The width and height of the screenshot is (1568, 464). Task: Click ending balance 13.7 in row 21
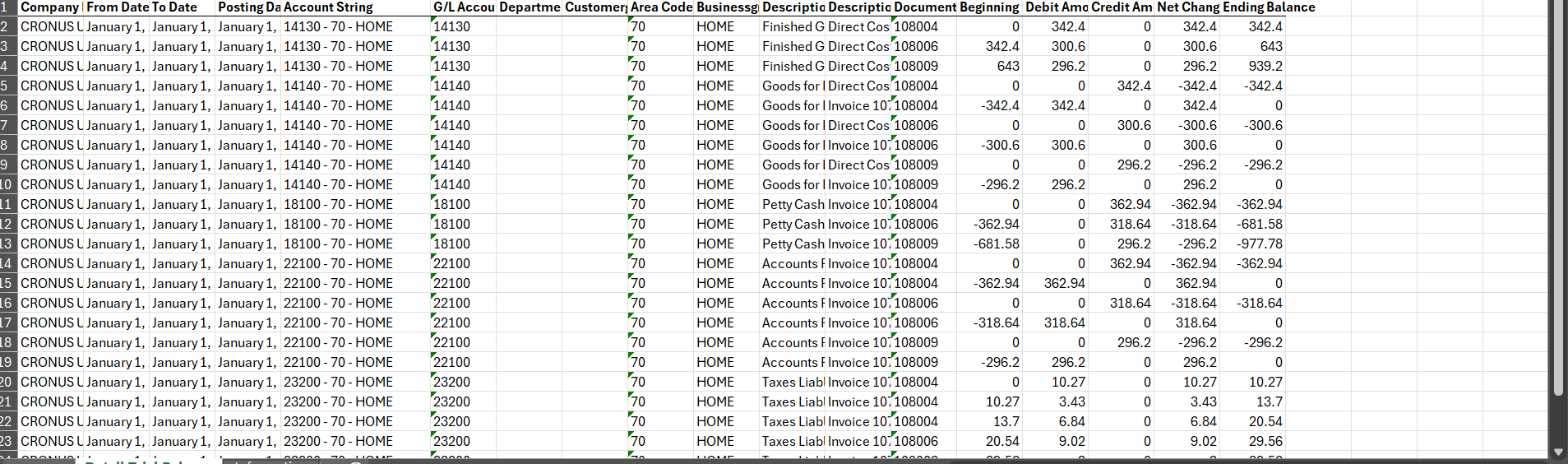tap(1253, 401)
